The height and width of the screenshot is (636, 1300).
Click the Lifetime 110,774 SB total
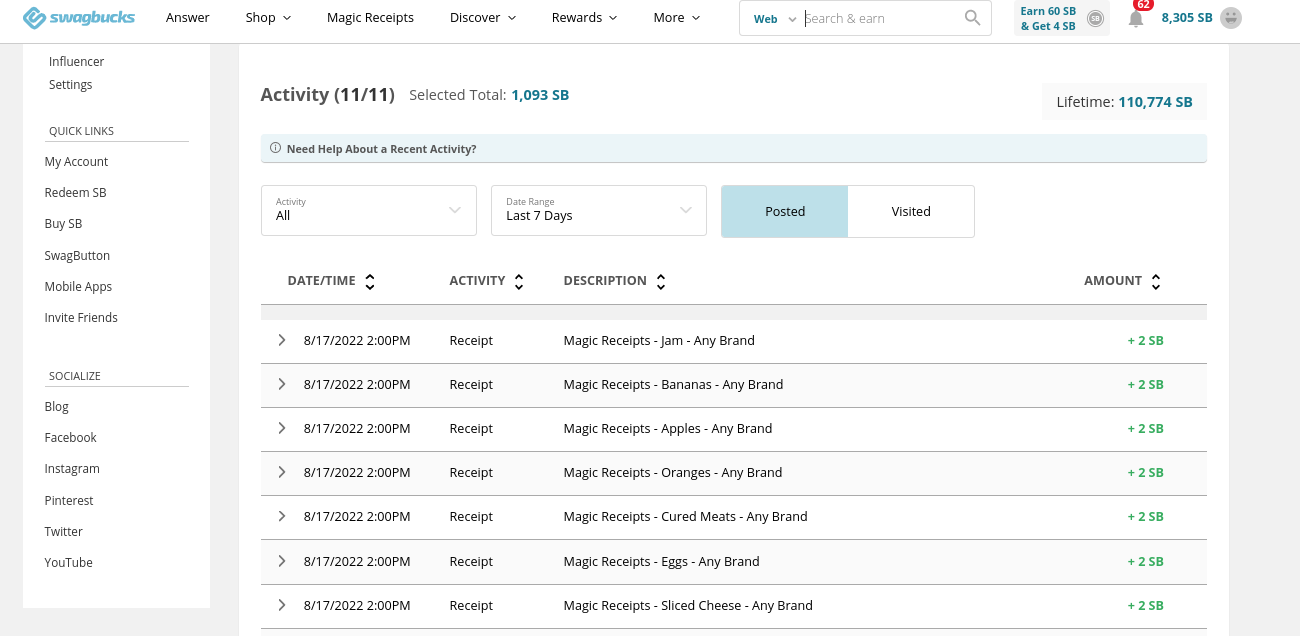(1124, 102)
